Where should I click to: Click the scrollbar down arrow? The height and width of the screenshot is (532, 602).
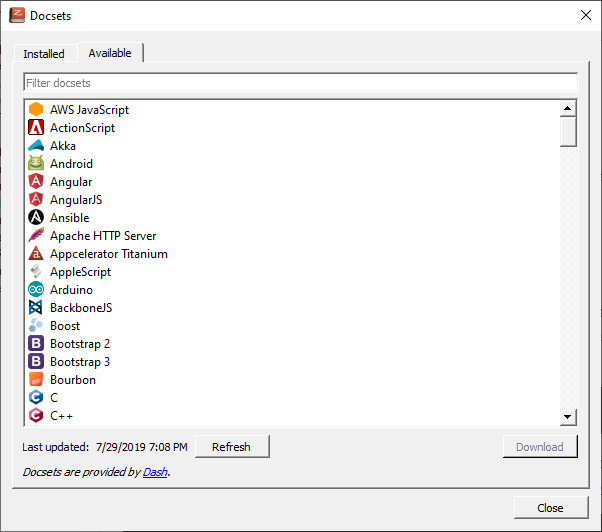568,416
